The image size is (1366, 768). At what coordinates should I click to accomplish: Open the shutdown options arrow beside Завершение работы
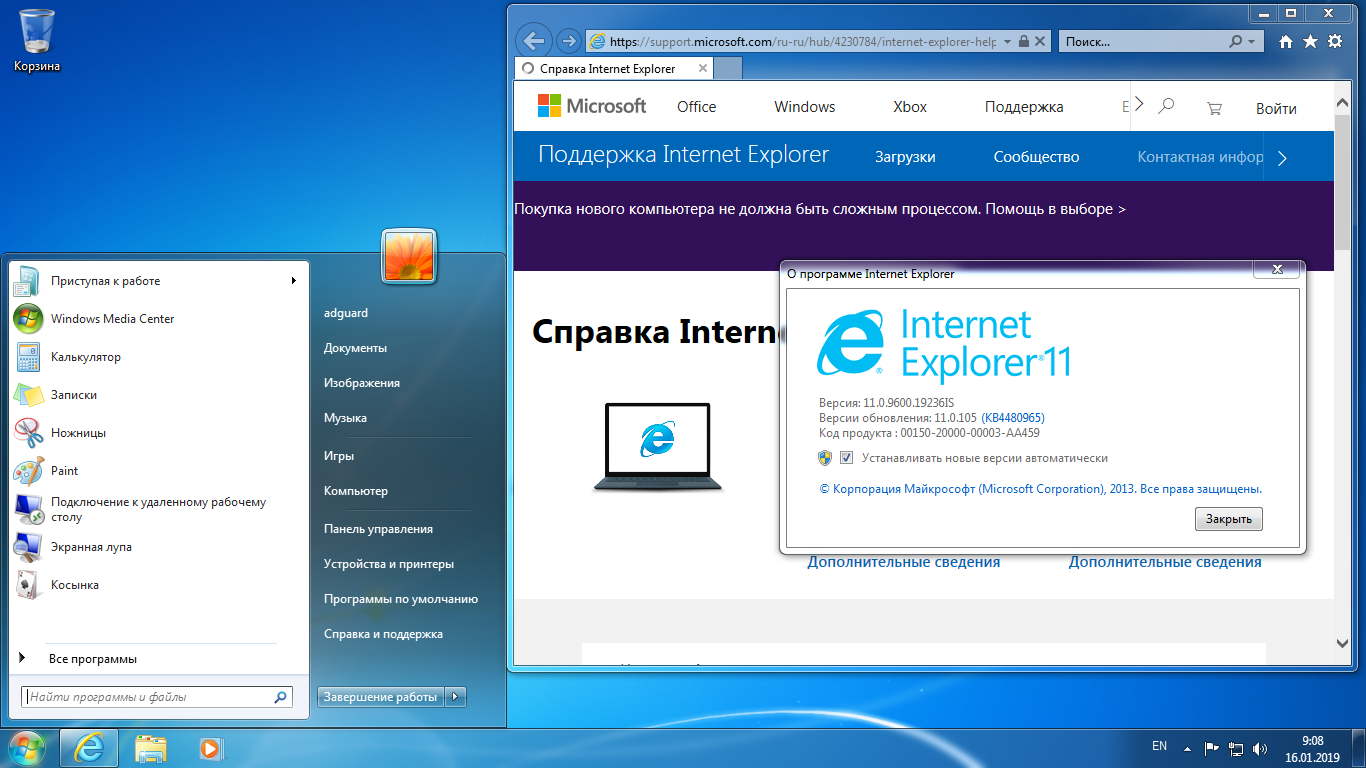[x=455, y=697]
